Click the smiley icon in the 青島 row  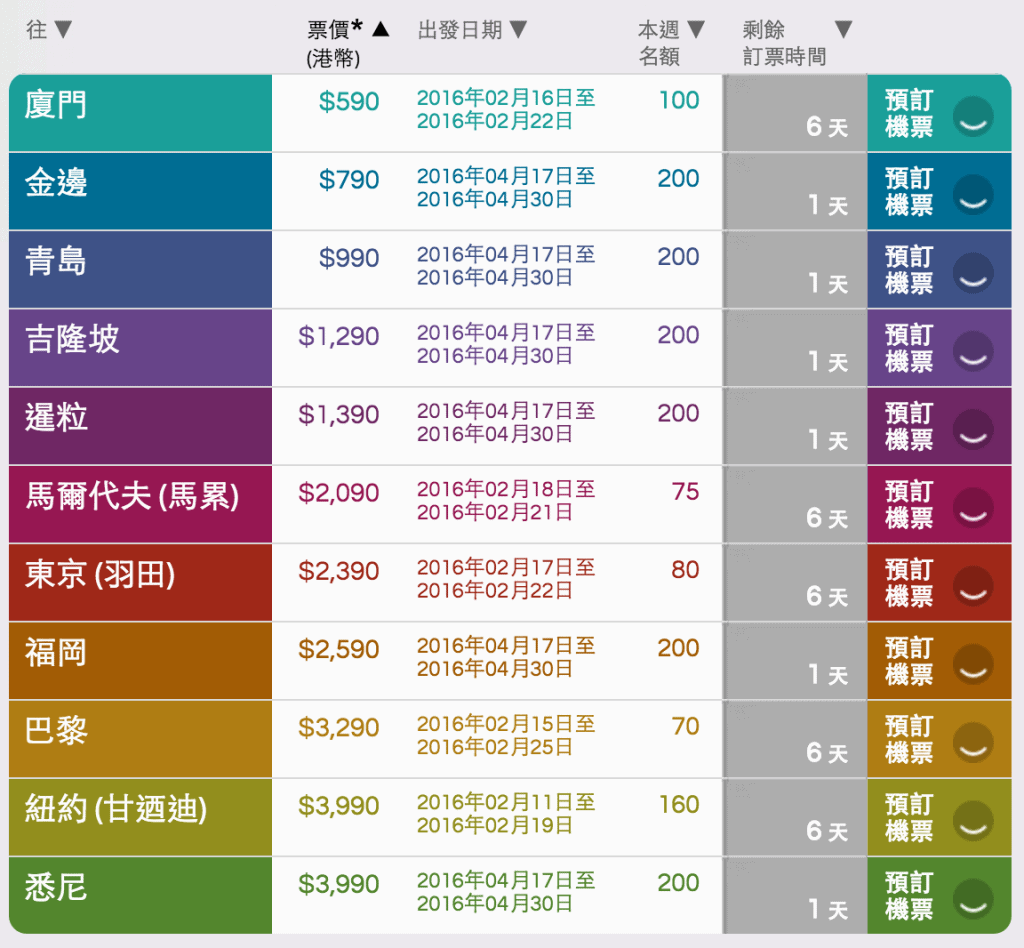[x=972, y=272]
